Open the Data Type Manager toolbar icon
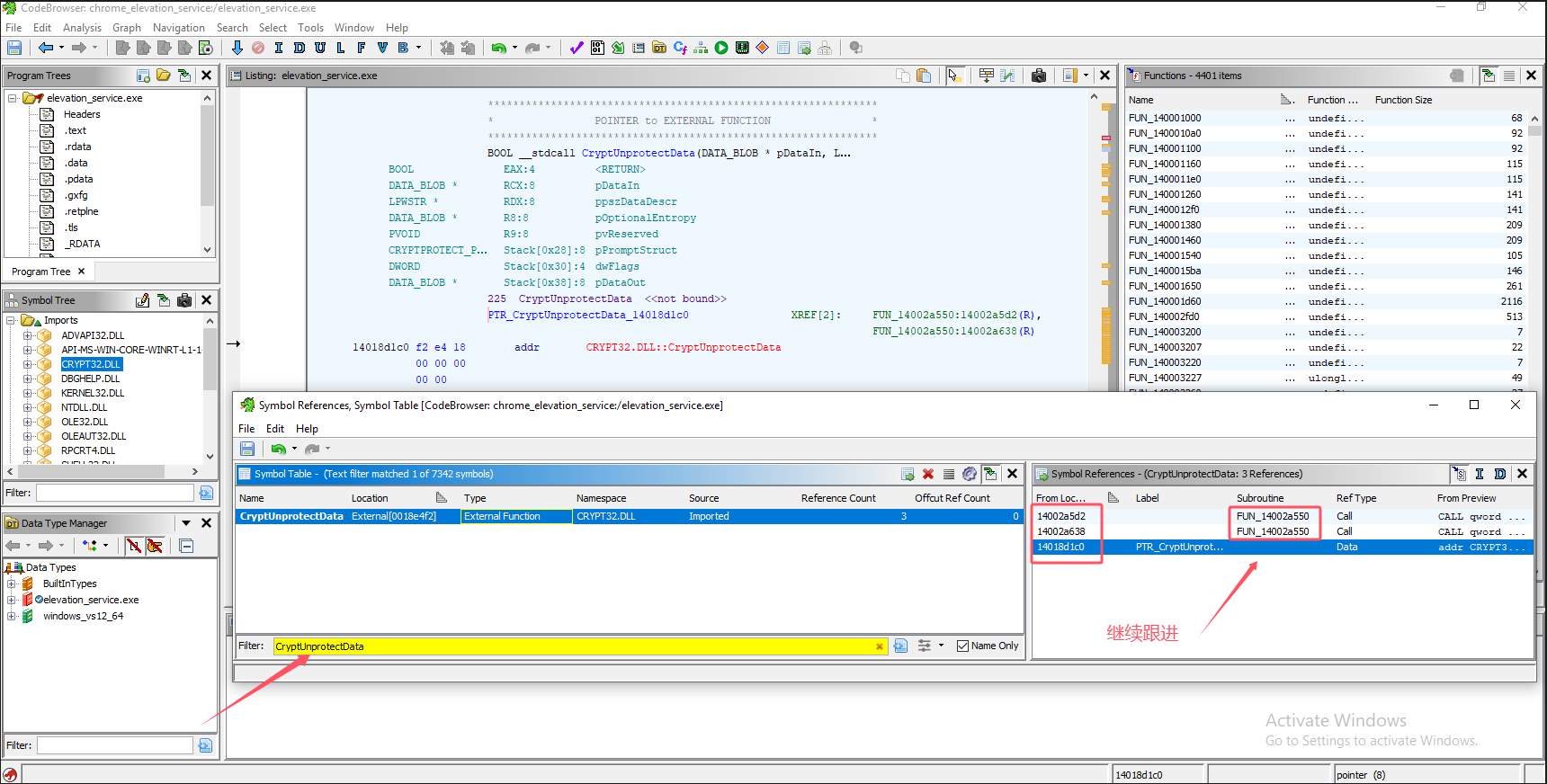The image size is (1547, 784). (x=659, y=48)
